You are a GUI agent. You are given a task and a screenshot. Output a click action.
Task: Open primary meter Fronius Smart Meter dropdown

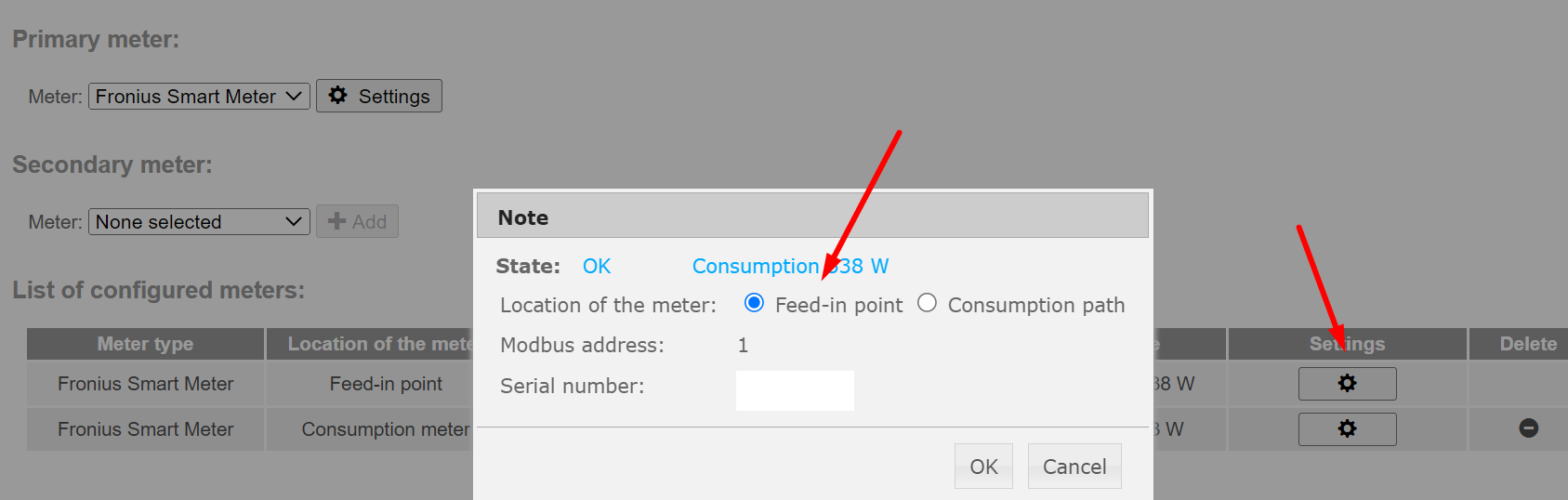pos(199,96)
